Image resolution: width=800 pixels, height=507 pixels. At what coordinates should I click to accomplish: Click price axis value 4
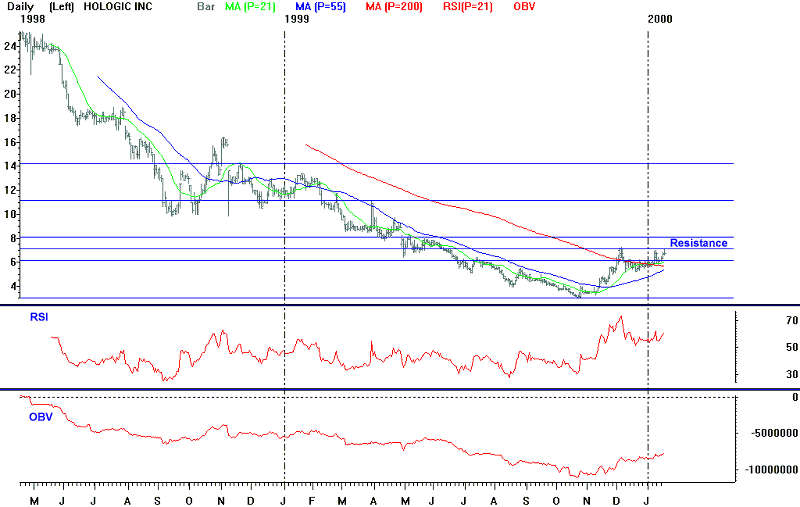[x=13, y=286]
